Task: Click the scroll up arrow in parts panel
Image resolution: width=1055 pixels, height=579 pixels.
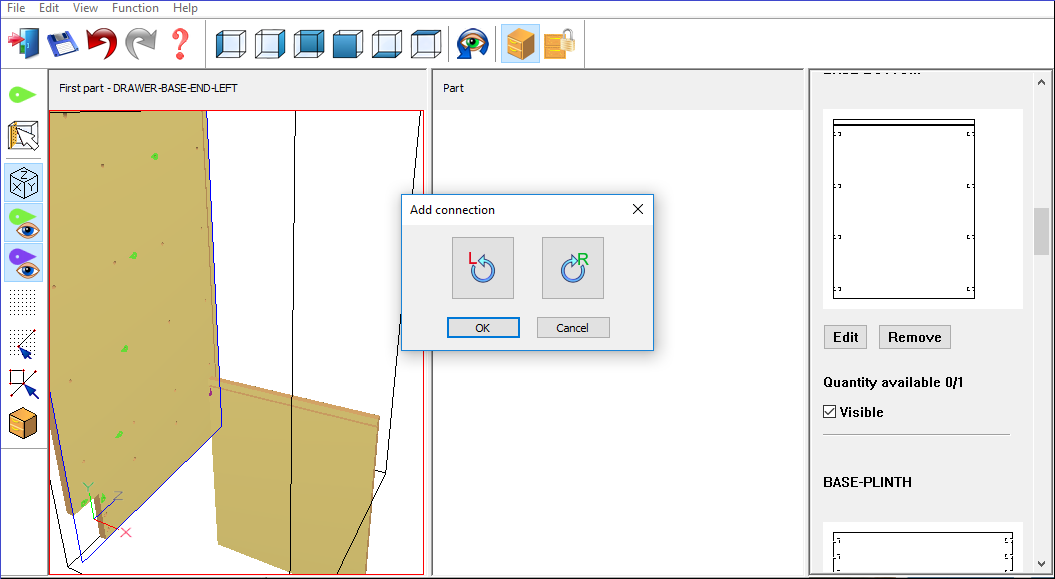Action: pyautogui.click(x=1041, y=81)
